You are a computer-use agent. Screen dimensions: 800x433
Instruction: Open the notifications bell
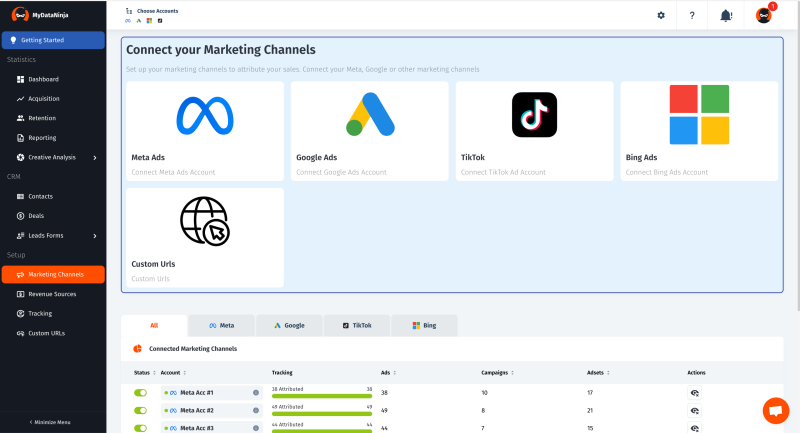[x=726, y=15]
